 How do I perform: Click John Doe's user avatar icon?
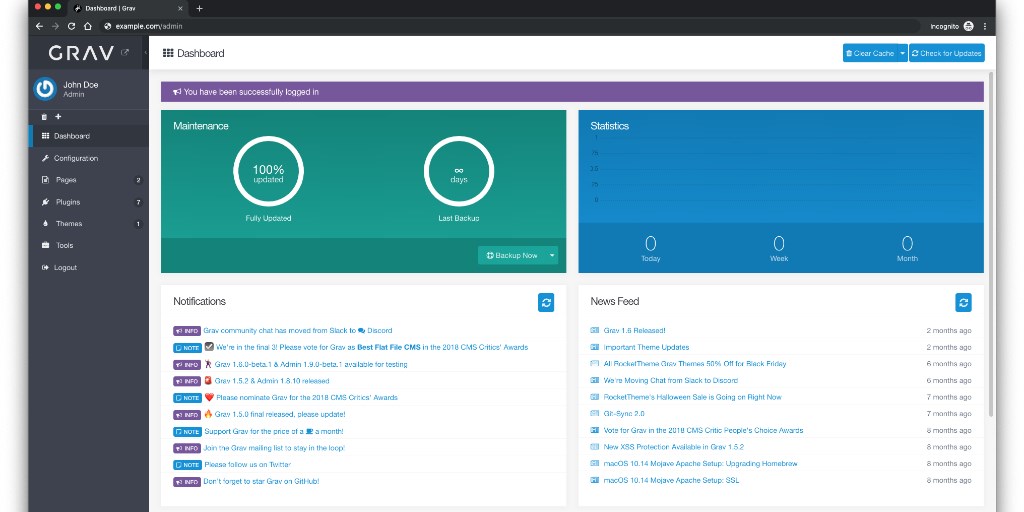(x=45, y=89)
